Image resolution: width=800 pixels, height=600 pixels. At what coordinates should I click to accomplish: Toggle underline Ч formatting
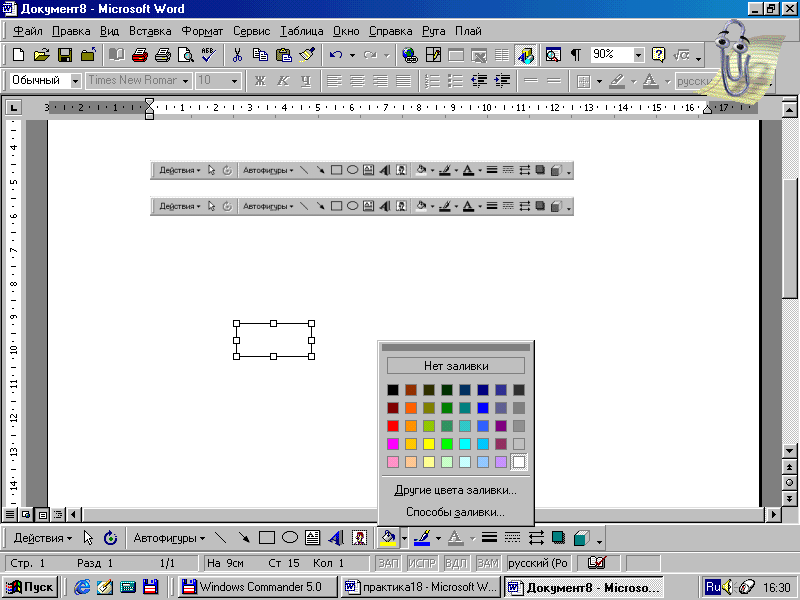point(306,81)
